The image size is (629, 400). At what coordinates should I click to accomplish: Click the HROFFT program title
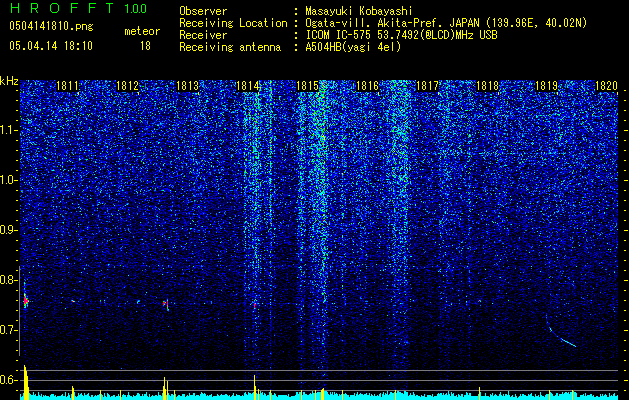coord(62,8)
